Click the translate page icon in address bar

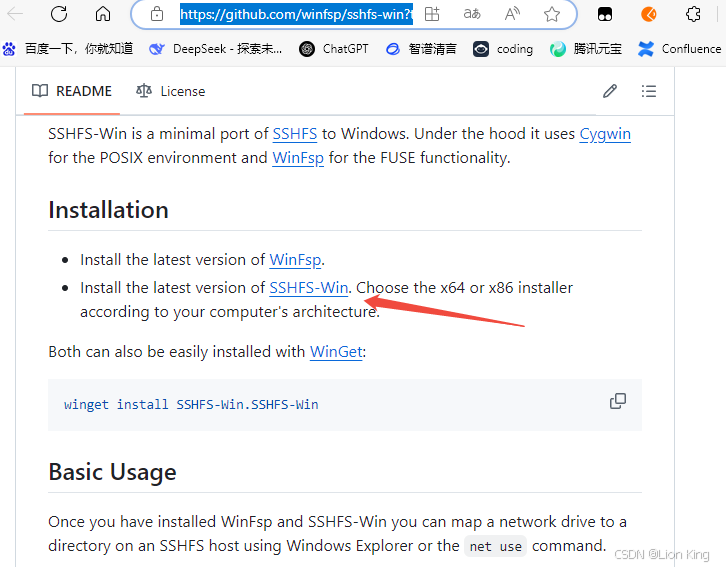pyautogui.click(x=472, y=14)
